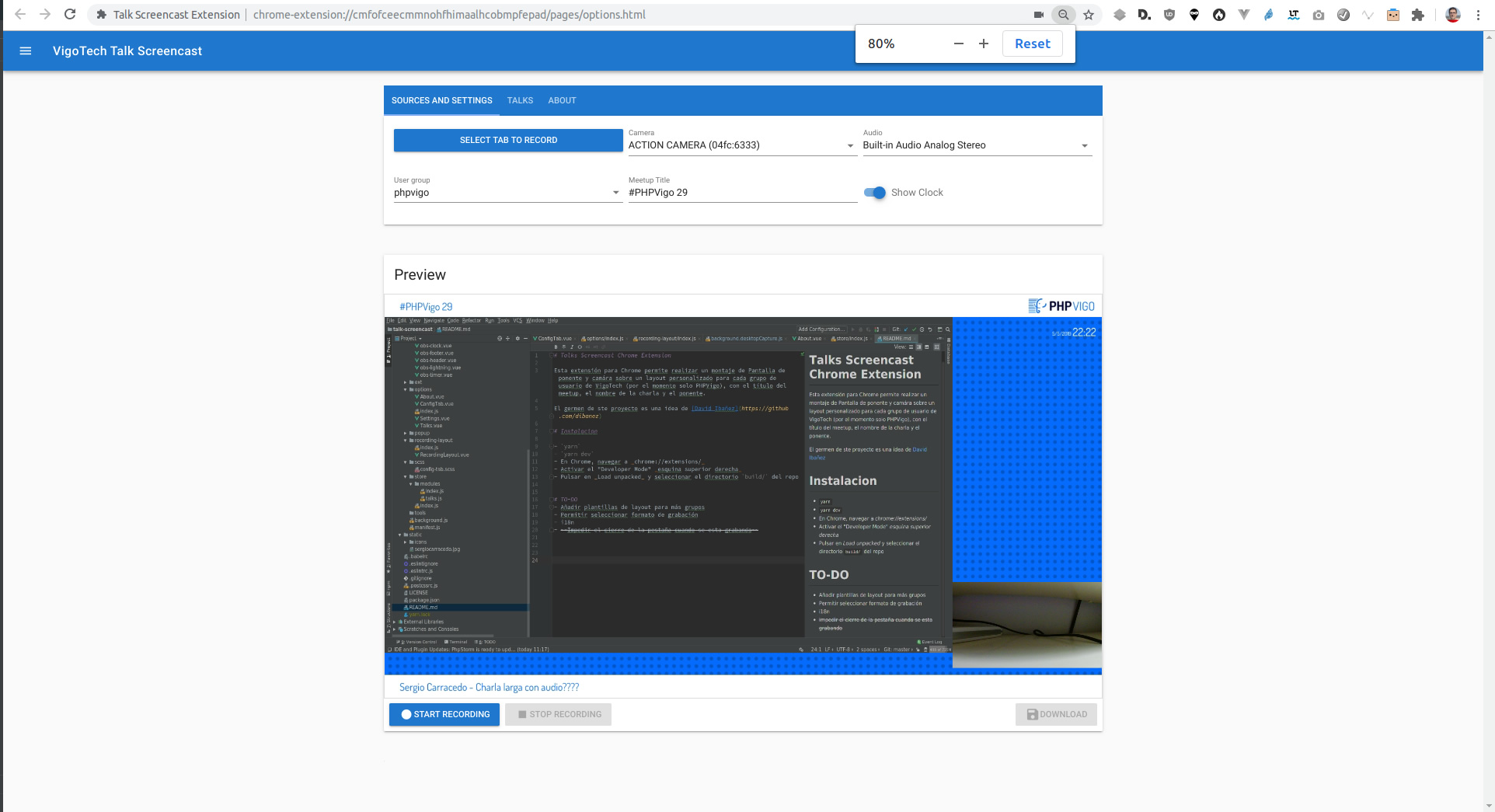Click the browser address bar URL

pos(449,15)
